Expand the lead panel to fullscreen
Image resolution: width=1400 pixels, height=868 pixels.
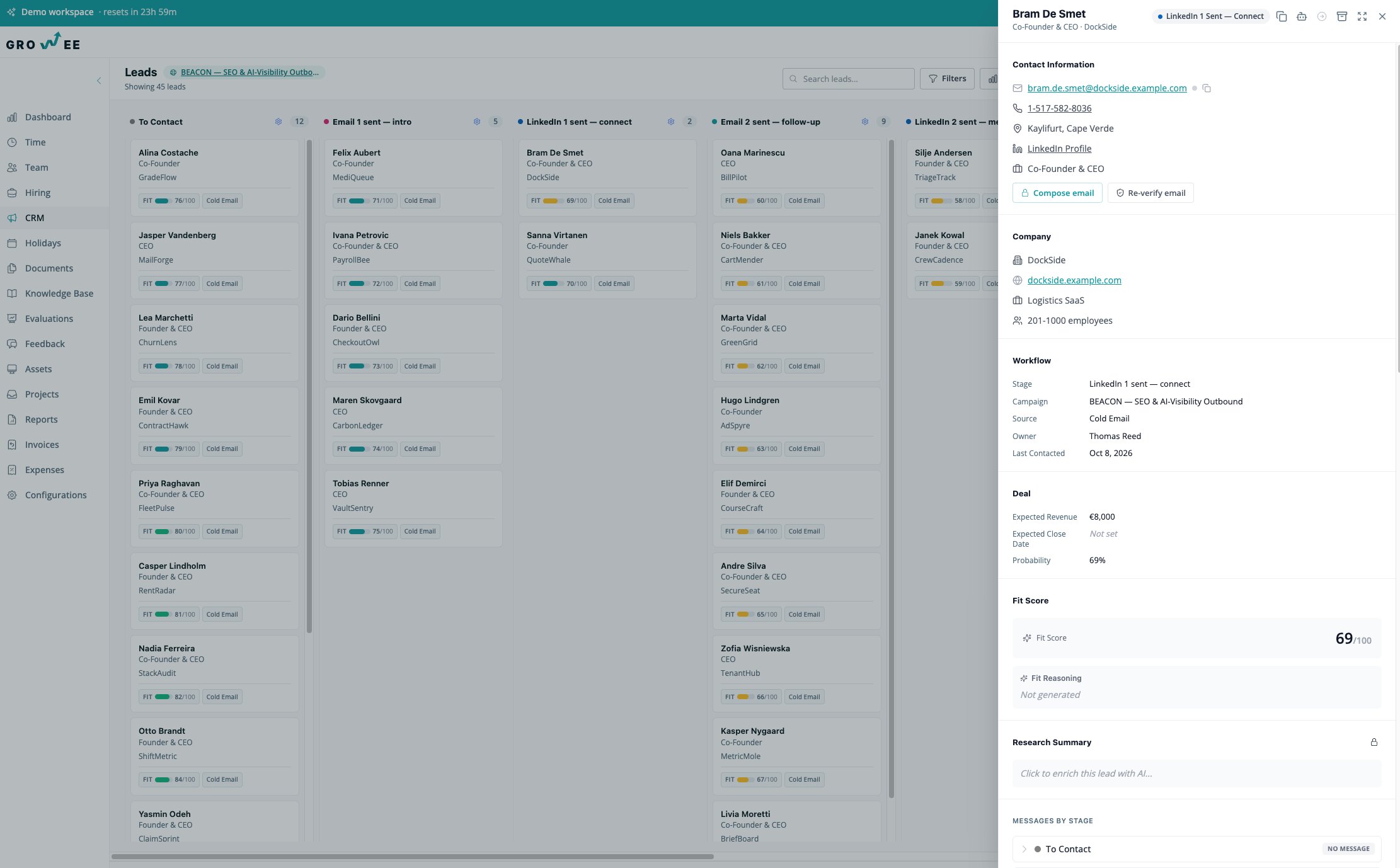coord(1362,16)
